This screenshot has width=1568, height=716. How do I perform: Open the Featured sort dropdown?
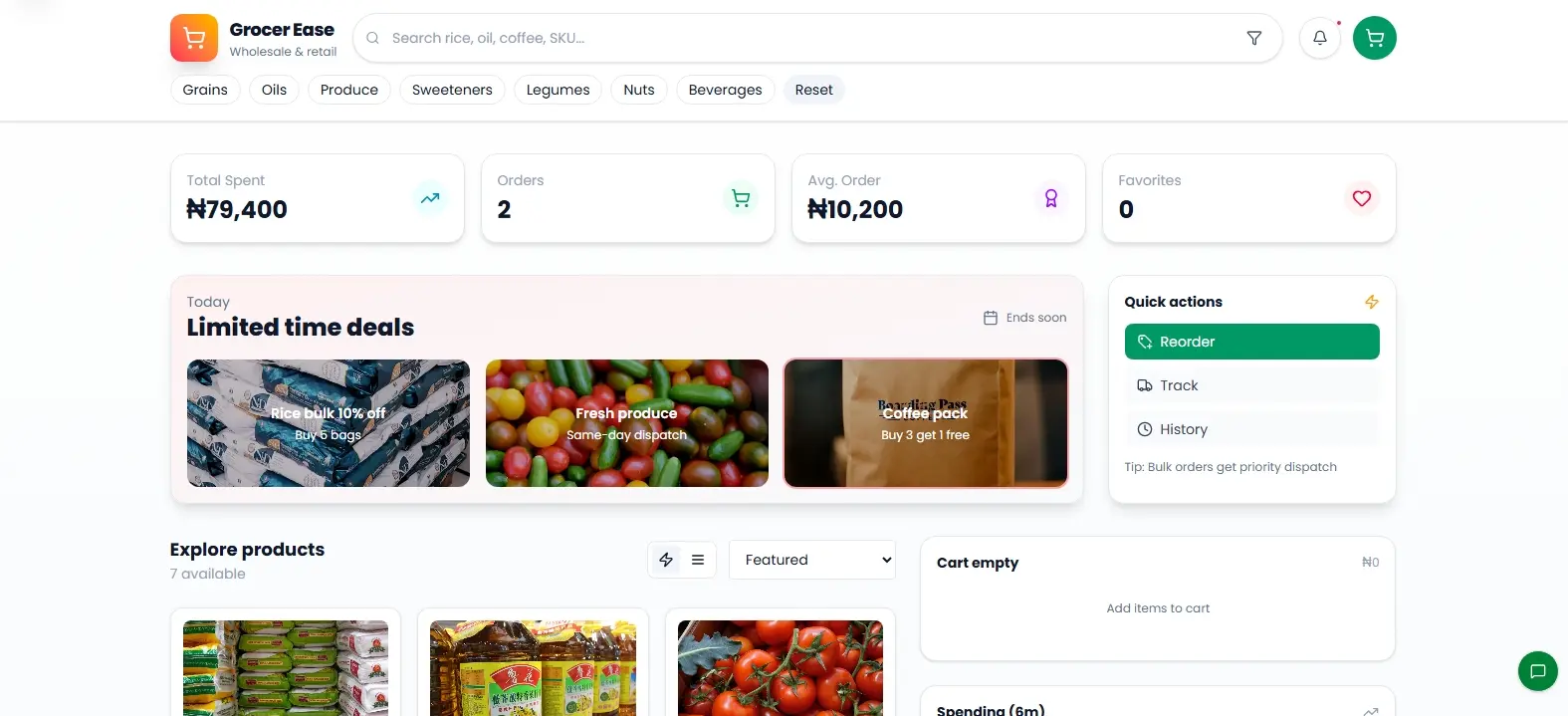[811, 559]
